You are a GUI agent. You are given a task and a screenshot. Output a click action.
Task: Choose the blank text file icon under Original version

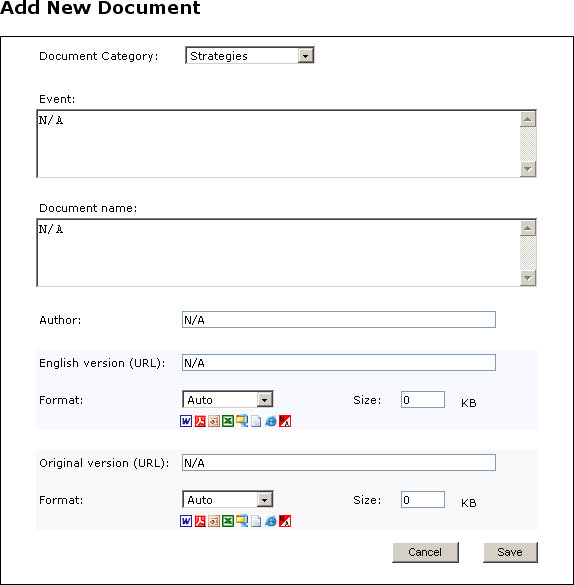(x=256, y=521)
